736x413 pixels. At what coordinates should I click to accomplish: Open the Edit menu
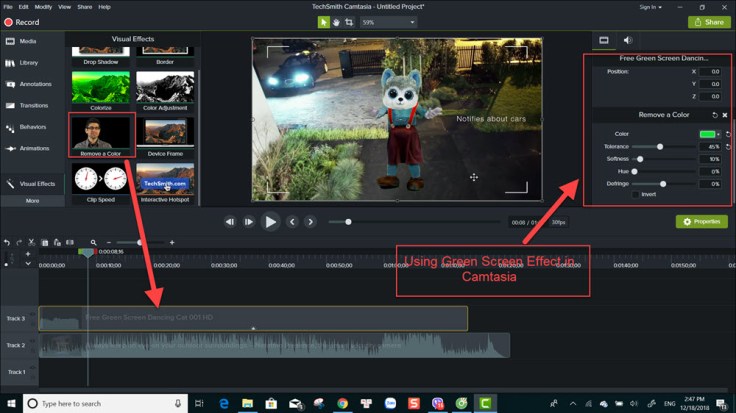click(x=23, y=7)
